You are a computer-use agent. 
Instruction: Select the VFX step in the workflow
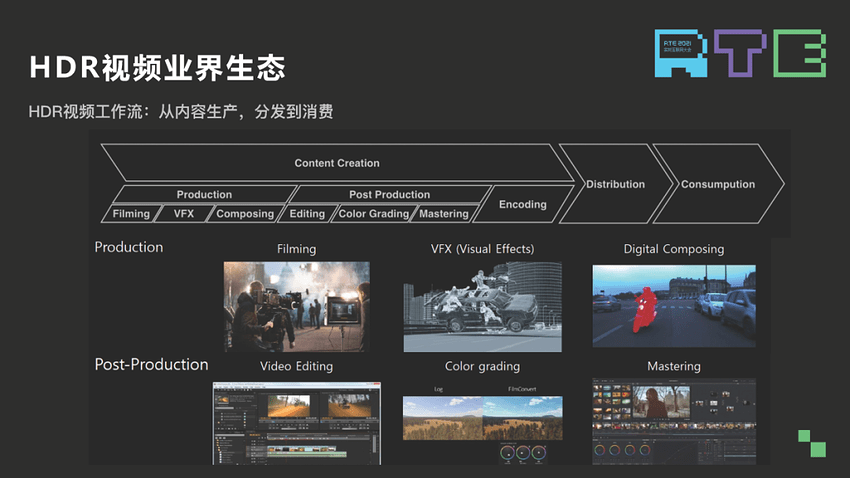tap(184, 214)
